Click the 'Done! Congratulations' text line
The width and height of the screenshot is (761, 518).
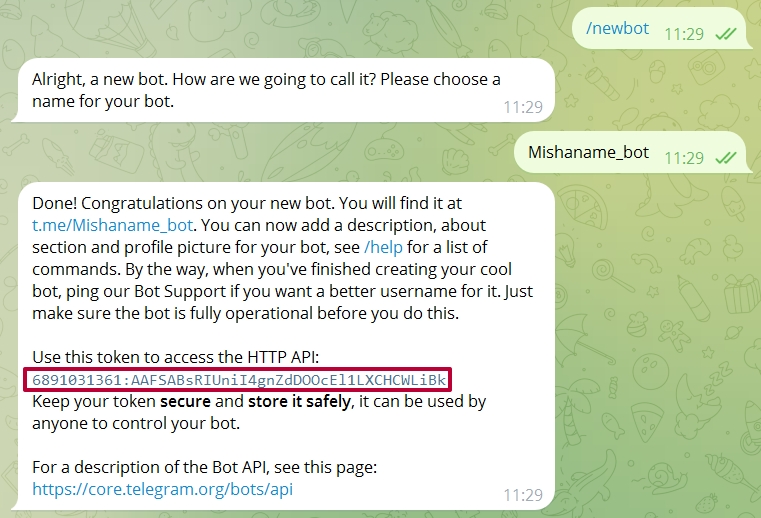[247, 203]
